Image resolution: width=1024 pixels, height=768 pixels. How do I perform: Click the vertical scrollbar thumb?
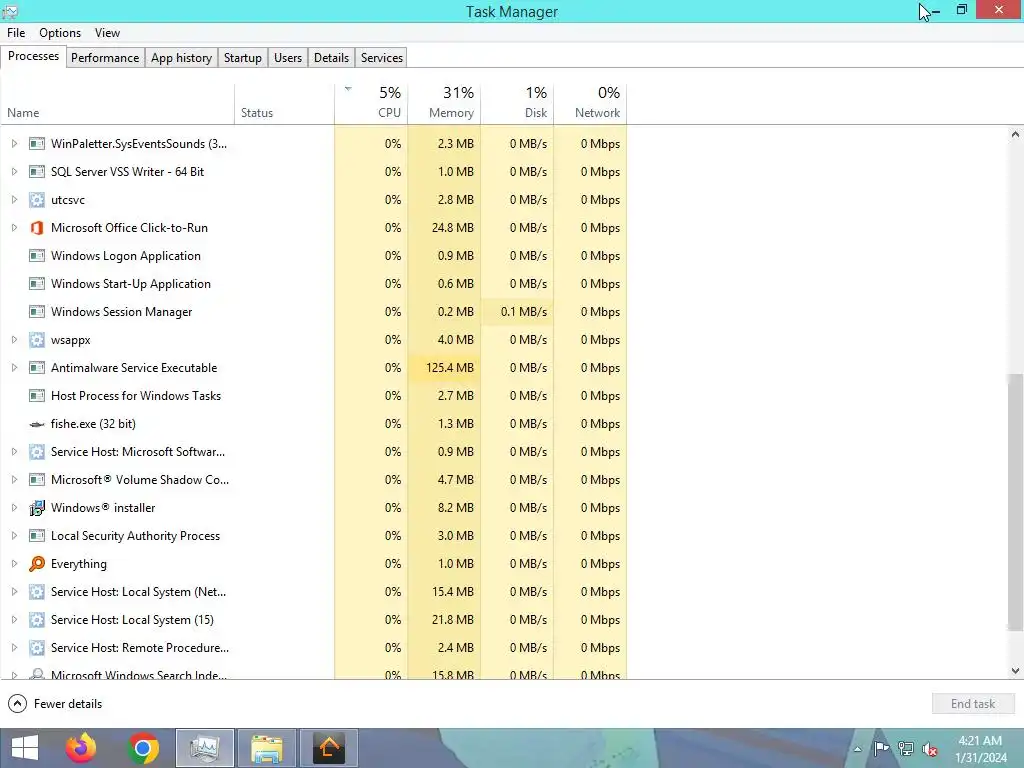click(x=1015, y=502)
